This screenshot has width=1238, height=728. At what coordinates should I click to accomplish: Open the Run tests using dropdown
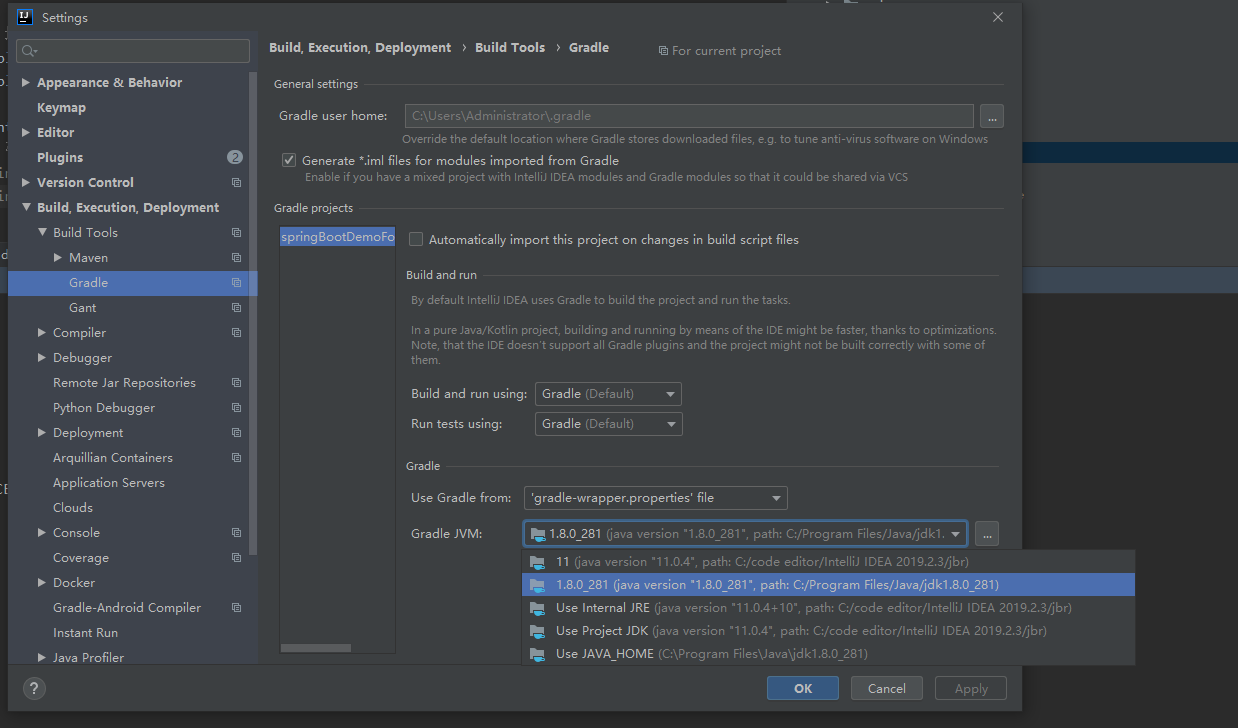click(608, 424)
